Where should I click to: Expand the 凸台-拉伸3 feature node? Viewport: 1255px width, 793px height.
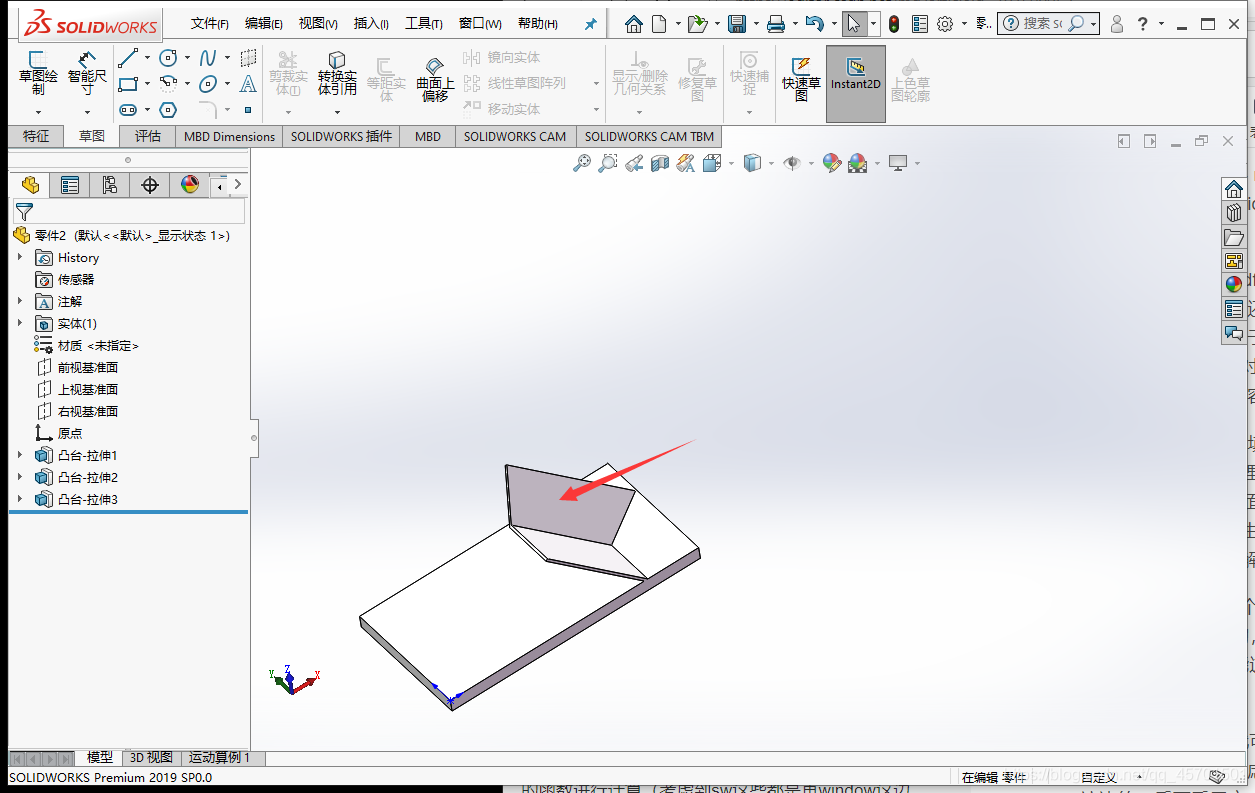(x=20, y=499)
